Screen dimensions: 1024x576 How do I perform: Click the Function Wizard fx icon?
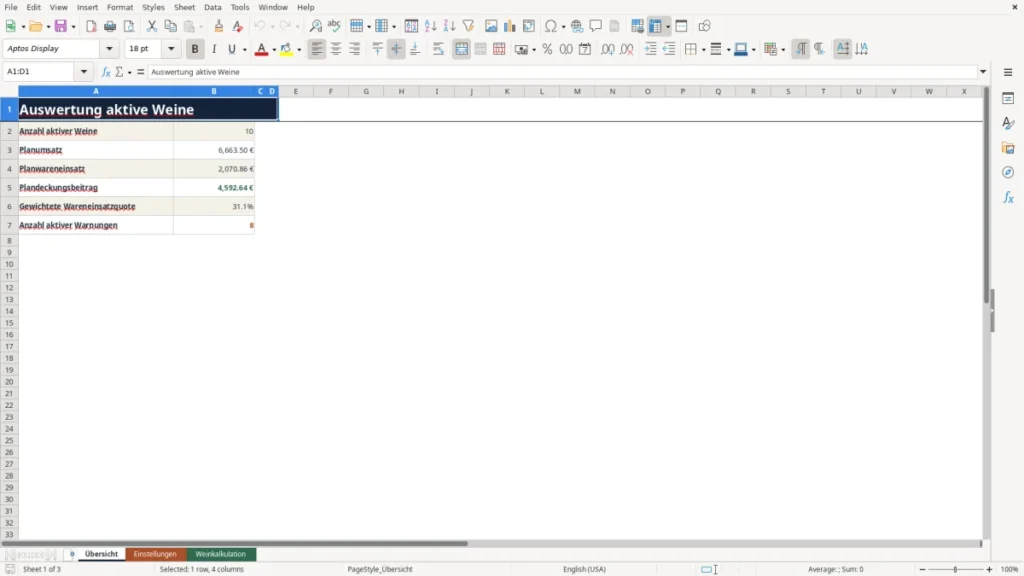[106, 72]
